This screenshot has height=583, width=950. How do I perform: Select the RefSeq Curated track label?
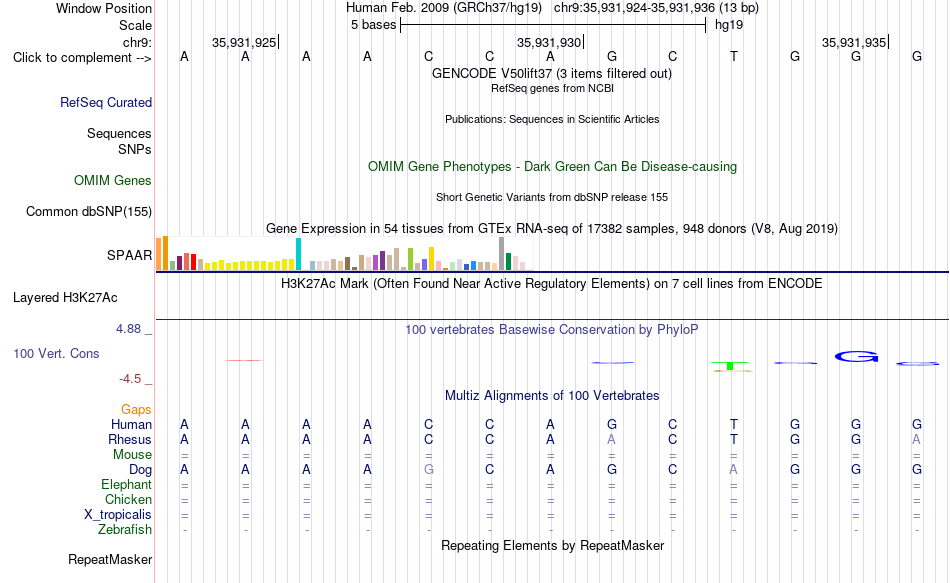105,102
